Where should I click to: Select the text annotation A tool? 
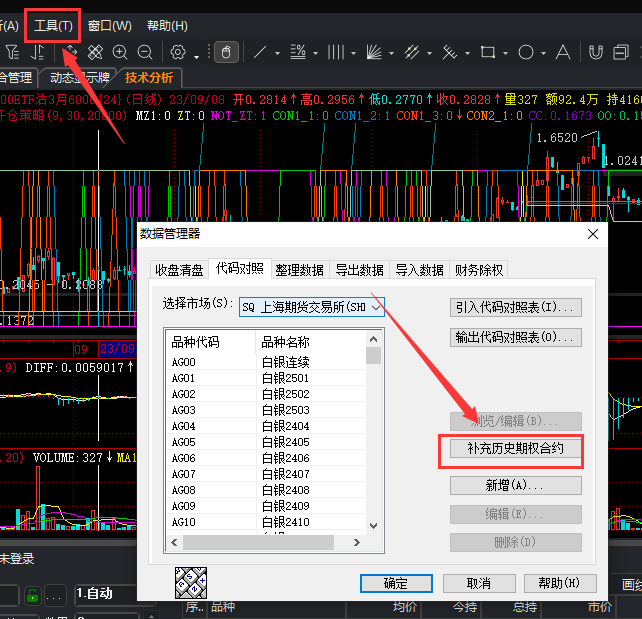tap(563, 52)
